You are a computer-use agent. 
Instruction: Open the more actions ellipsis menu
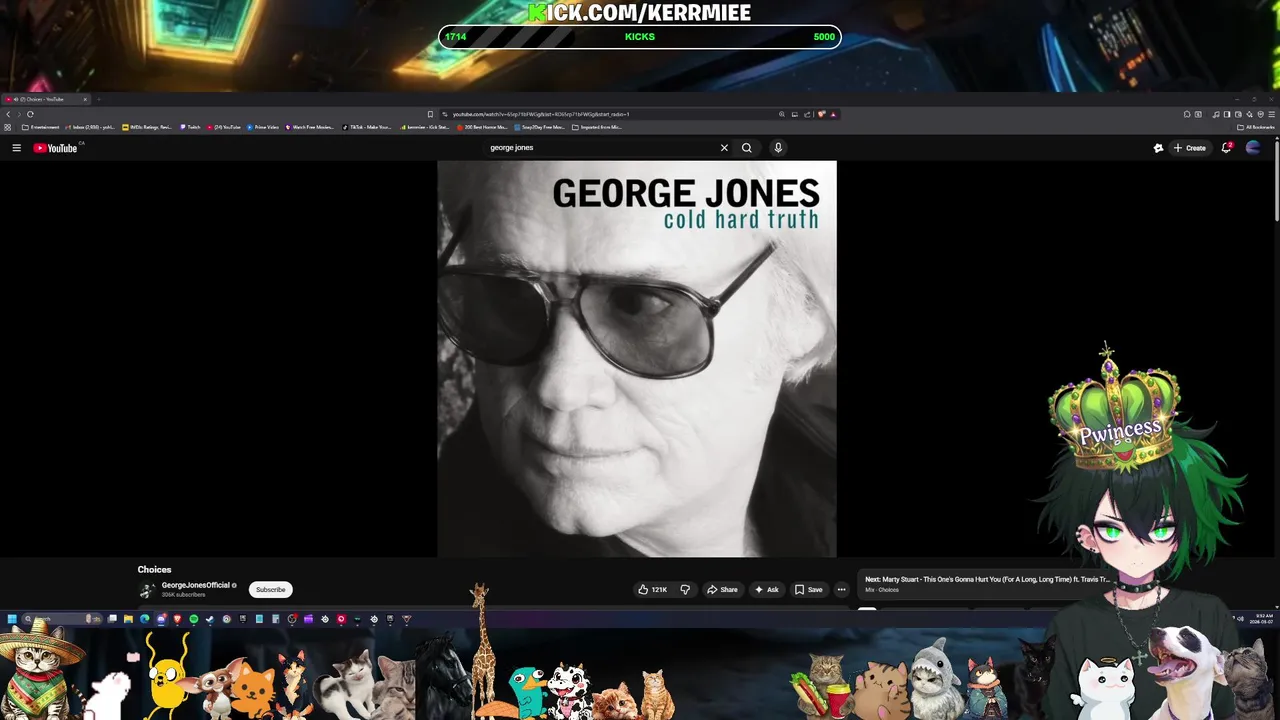click(841, 590)
